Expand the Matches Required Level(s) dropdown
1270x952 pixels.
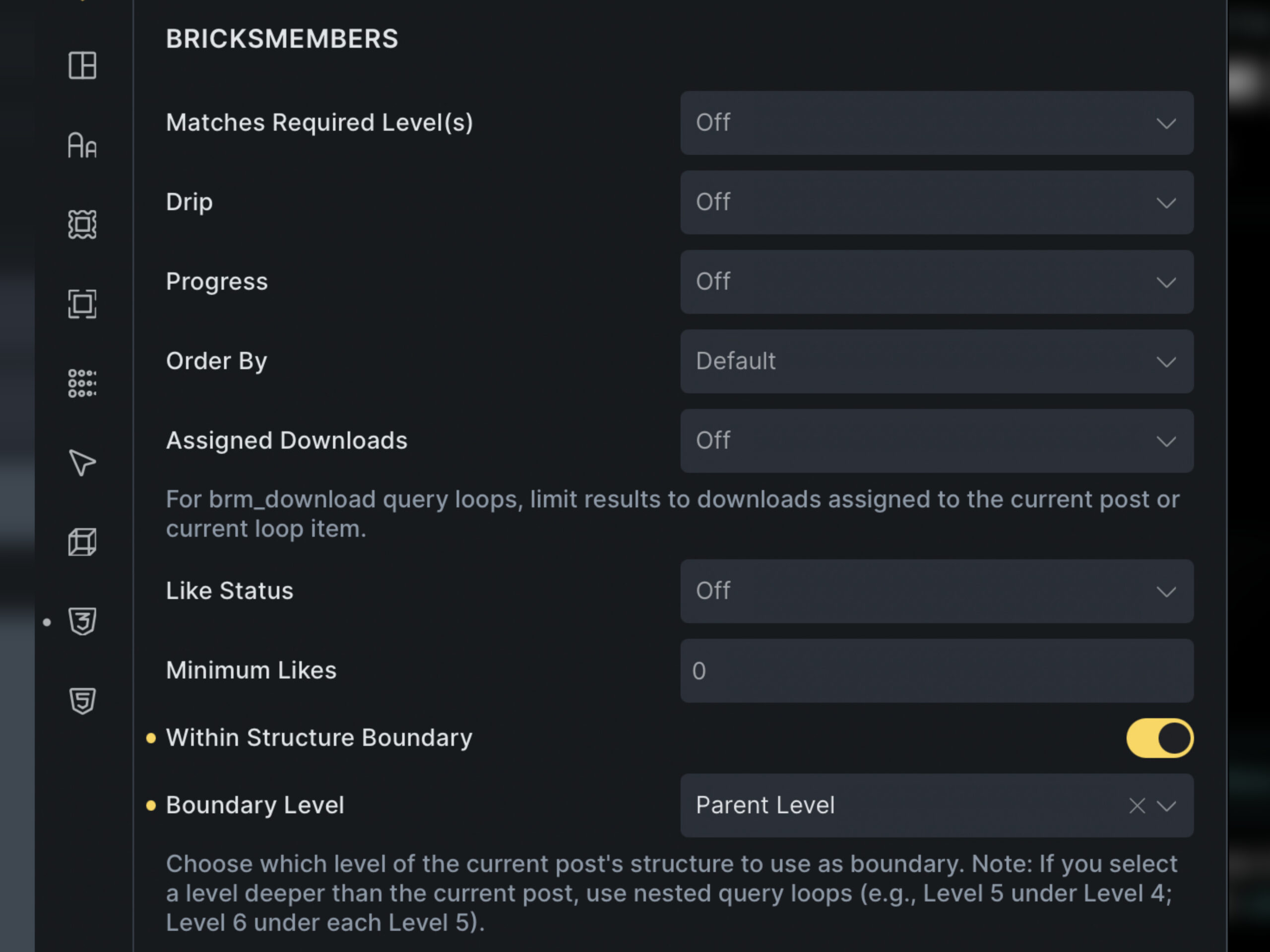pos(937,123)
